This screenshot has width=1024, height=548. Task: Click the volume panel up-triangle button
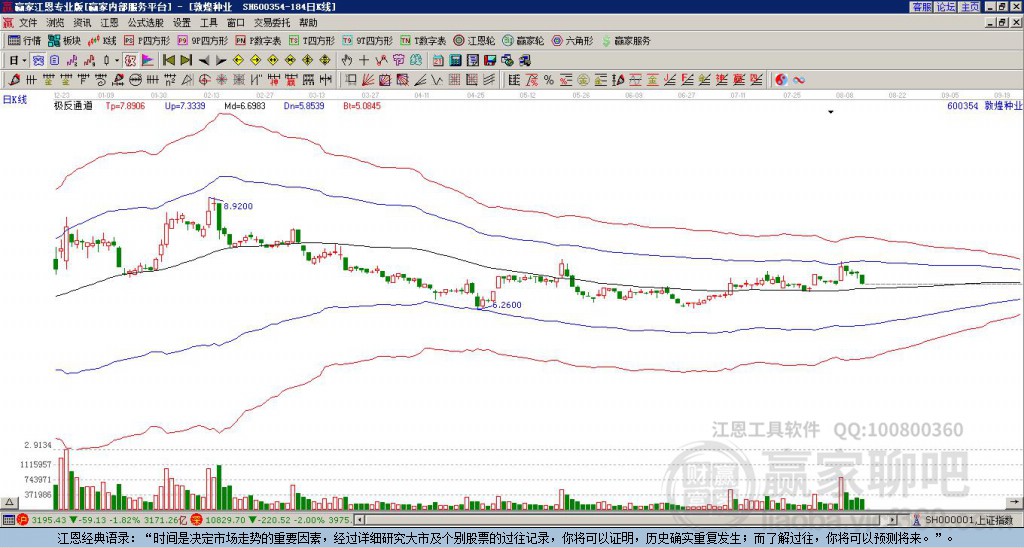click(x=8, y=502)
